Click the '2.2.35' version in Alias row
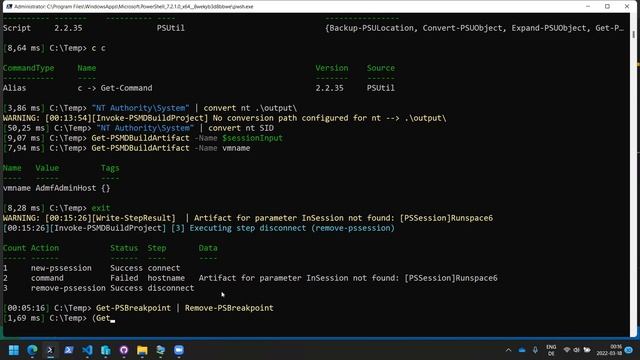 tap(329, 88)
